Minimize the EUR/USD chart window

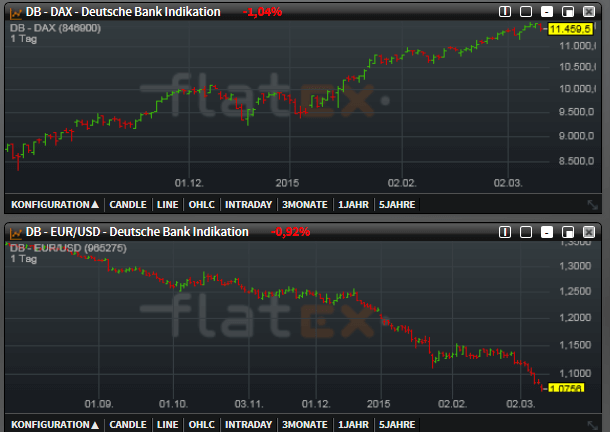(547, 232)
